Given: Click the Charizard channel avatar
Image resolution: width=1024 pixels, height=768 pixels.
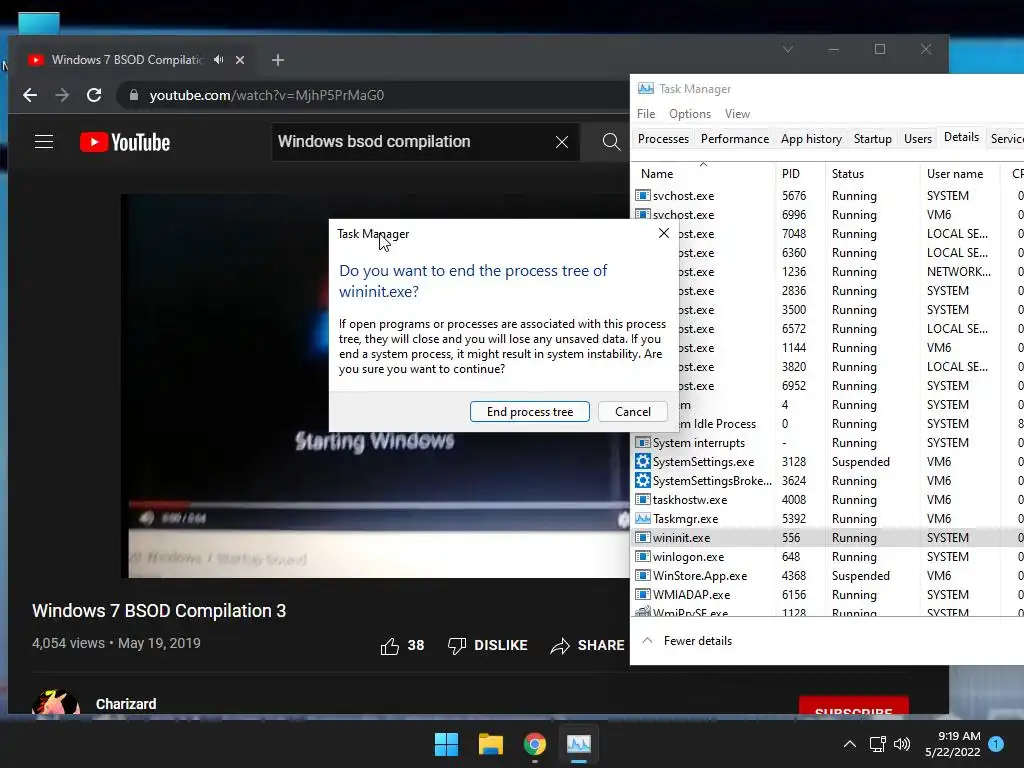Looking at the screenshot, I should click(56, 703).
